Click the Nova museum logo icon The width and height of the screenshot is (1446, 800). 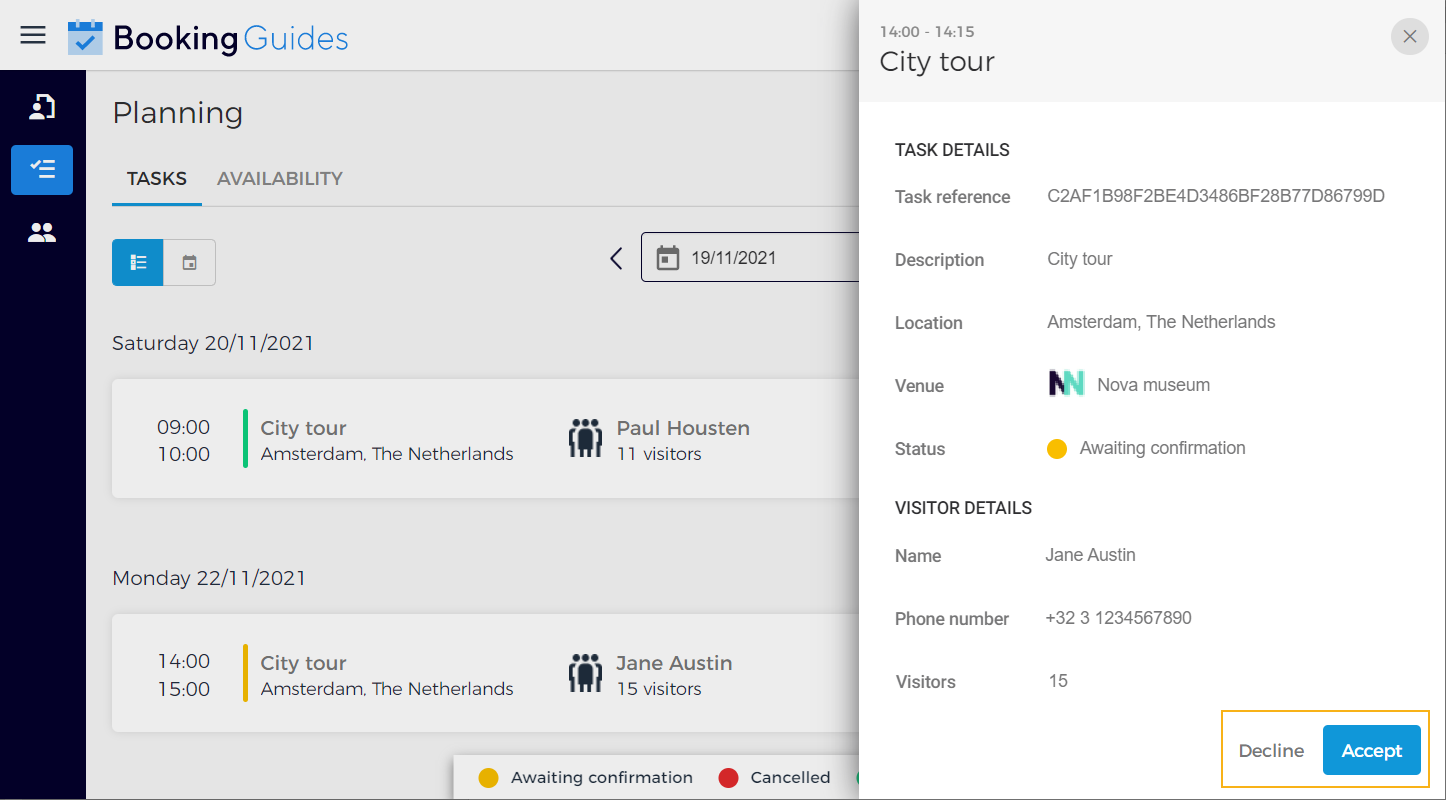coord(1066,383)
